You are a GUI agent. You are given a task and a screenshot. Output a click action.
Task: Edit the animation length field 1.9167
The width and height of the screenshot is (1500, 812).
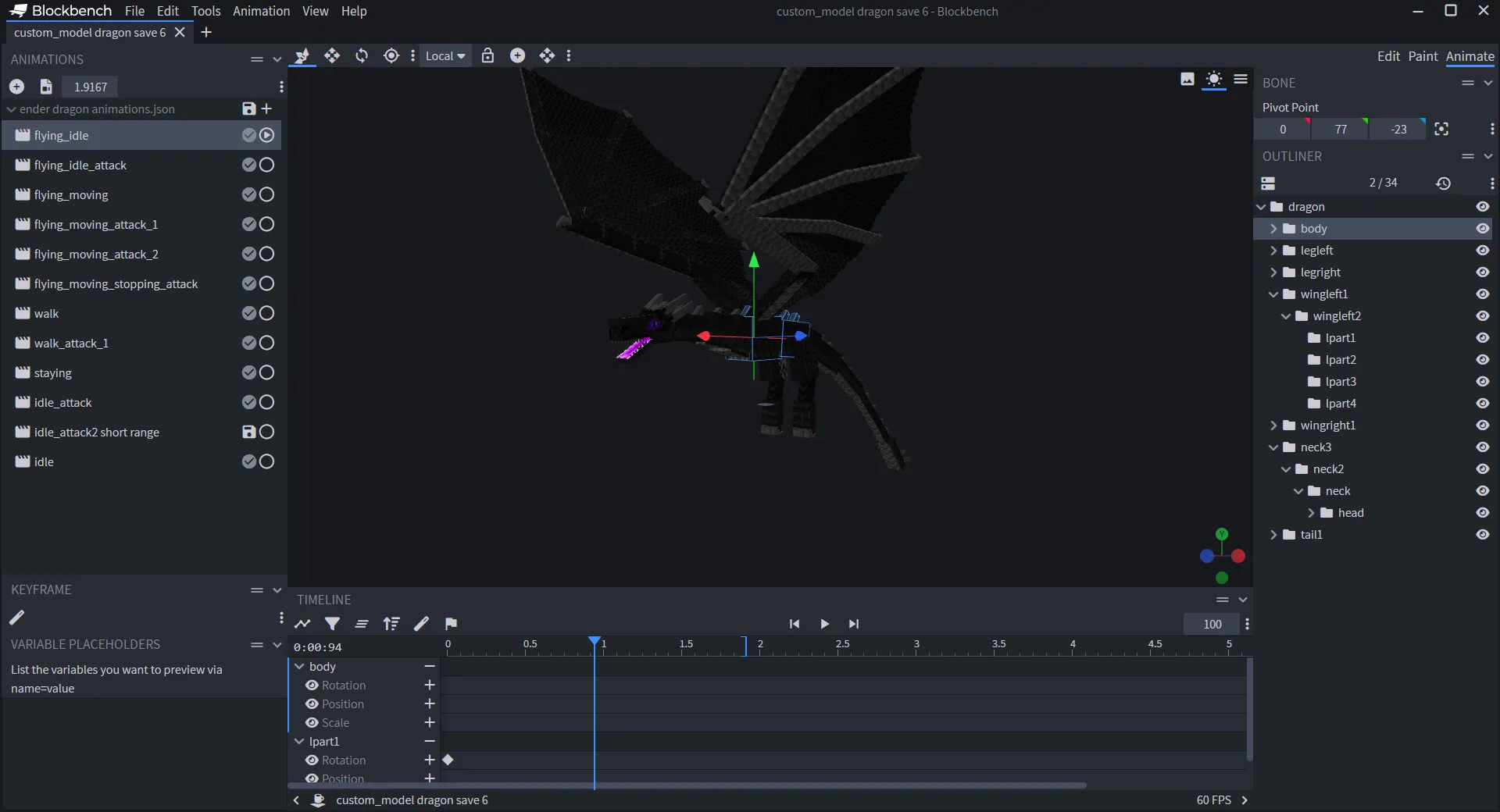(91, 87)
